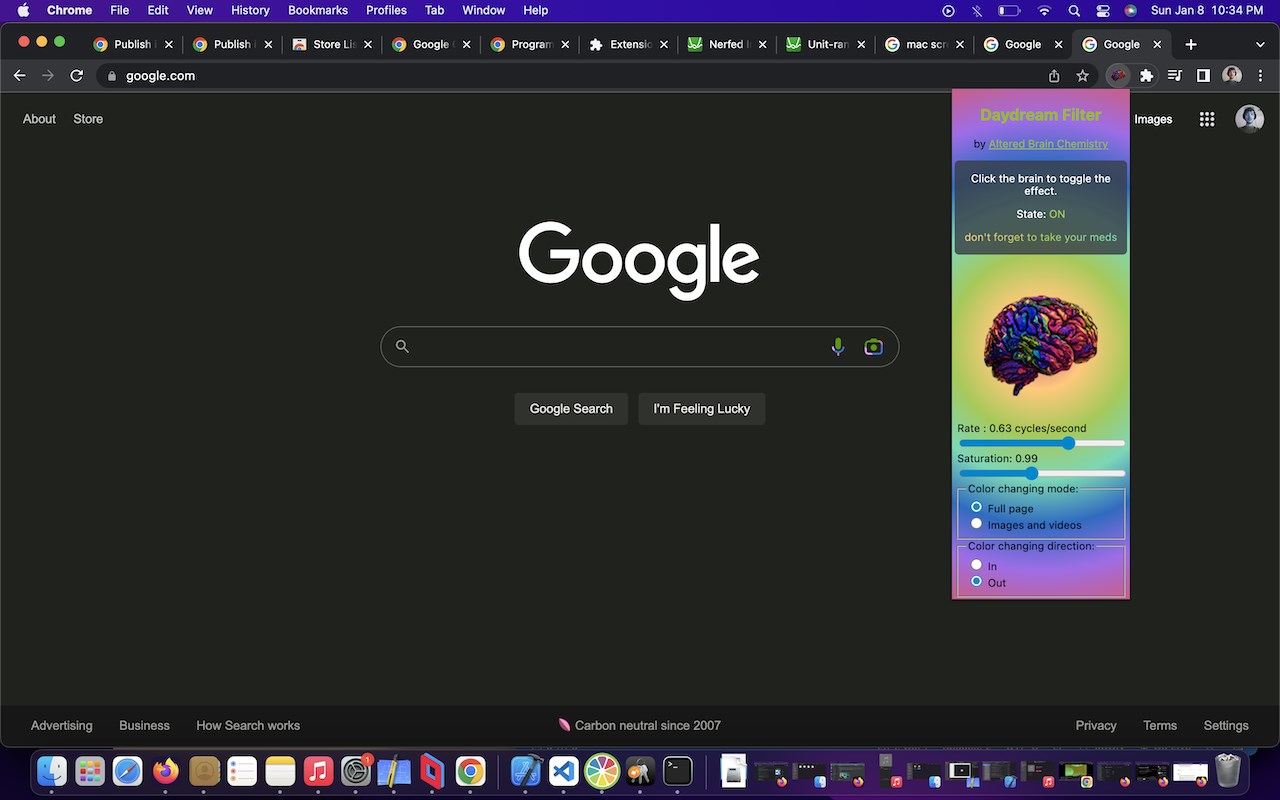This screenshot has width=1280, height=800.
Task: Open the Music app in the Dock
Action: (318, 771)
